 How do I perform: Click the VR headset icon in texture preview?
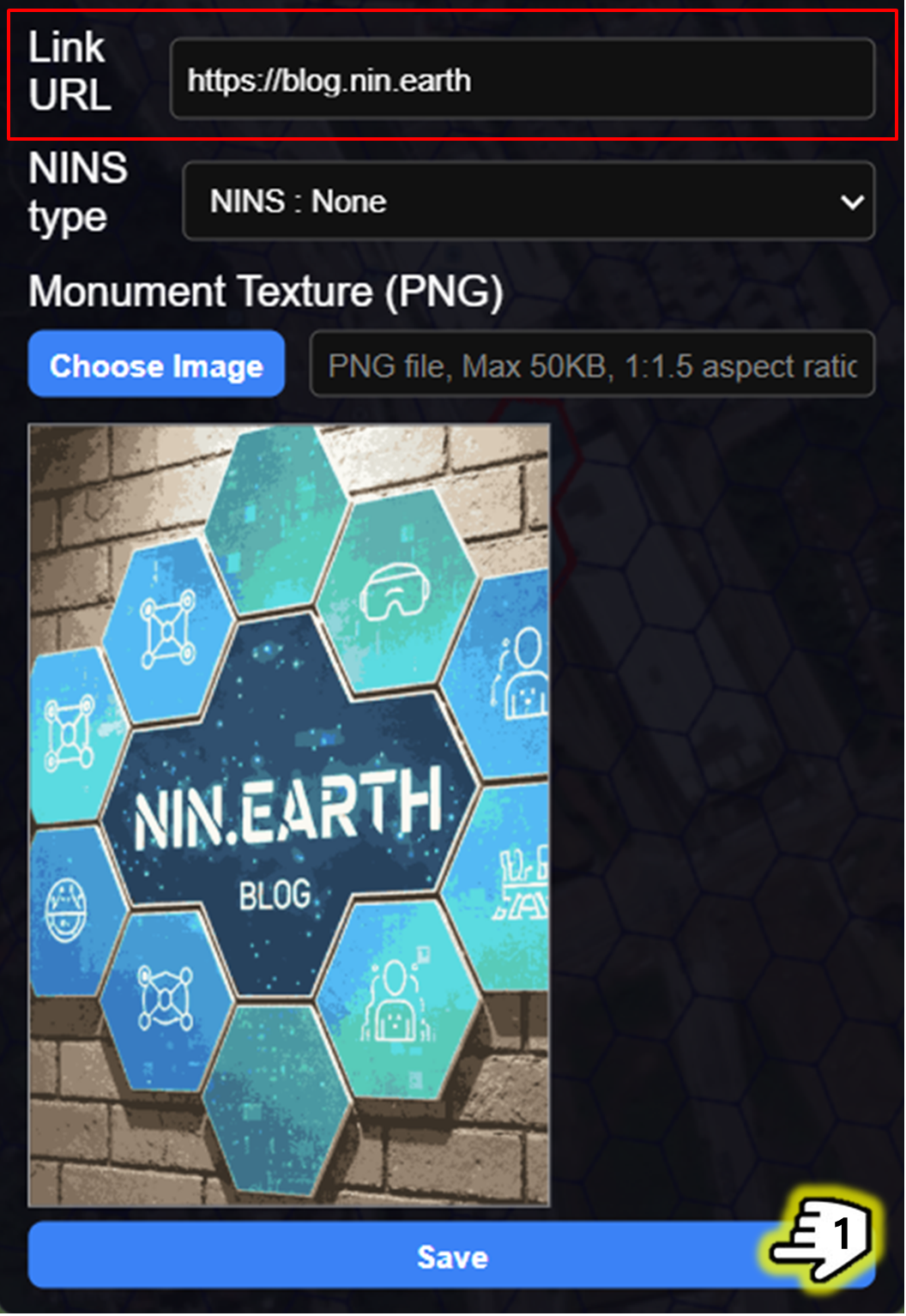[394, 594]
